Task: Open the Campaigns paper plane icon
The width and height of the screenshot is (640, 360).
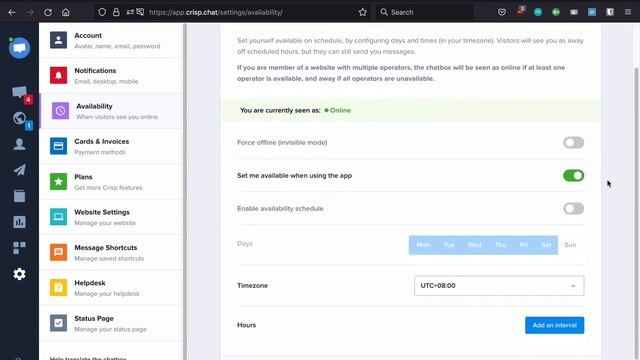Action: tap(19, 170)
